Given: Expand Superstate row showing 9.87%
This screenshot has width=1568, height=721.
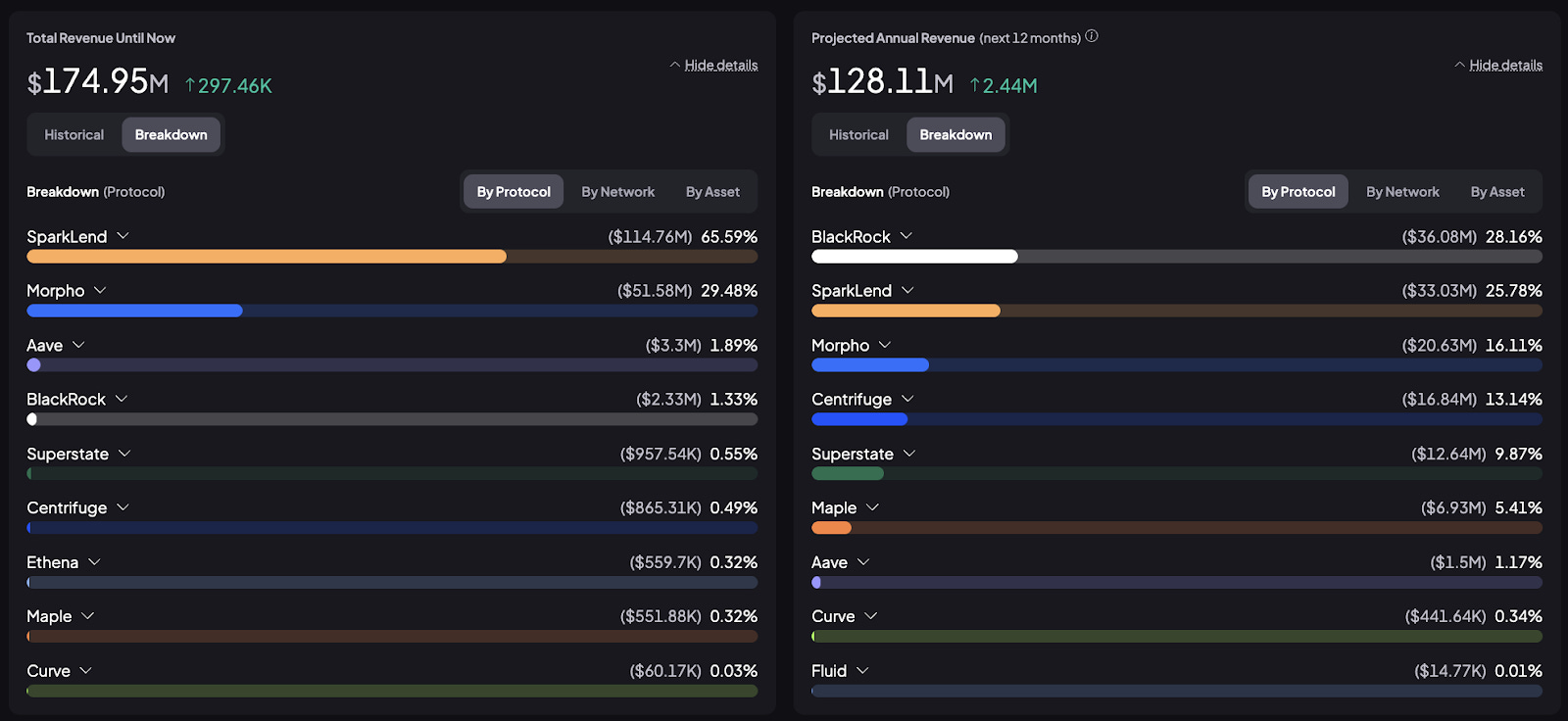Looking at the screenshot, I should pos(909,454).
